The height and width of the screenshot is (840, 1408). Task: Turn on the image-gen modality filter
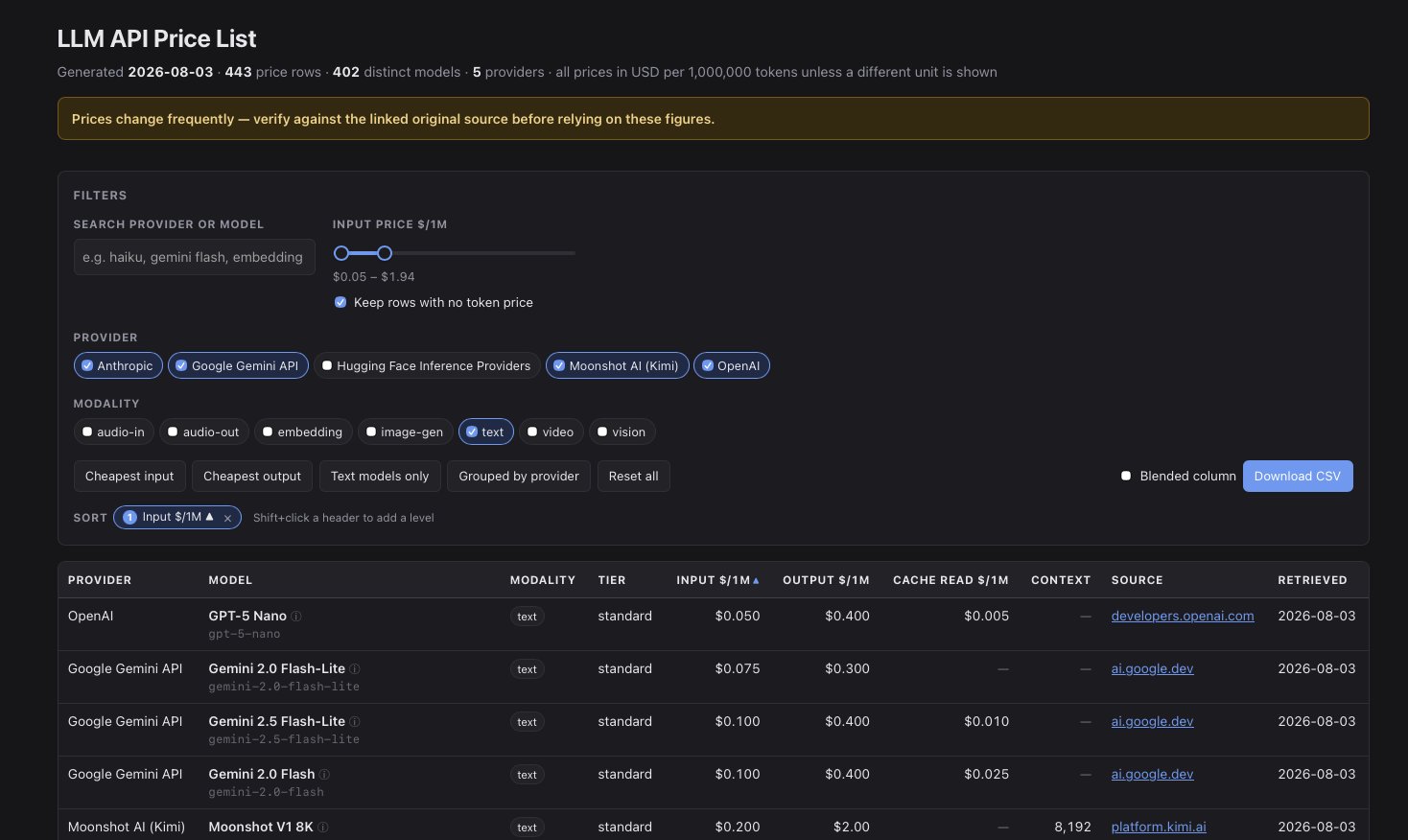pyautogui.click(x=405, y=432)
